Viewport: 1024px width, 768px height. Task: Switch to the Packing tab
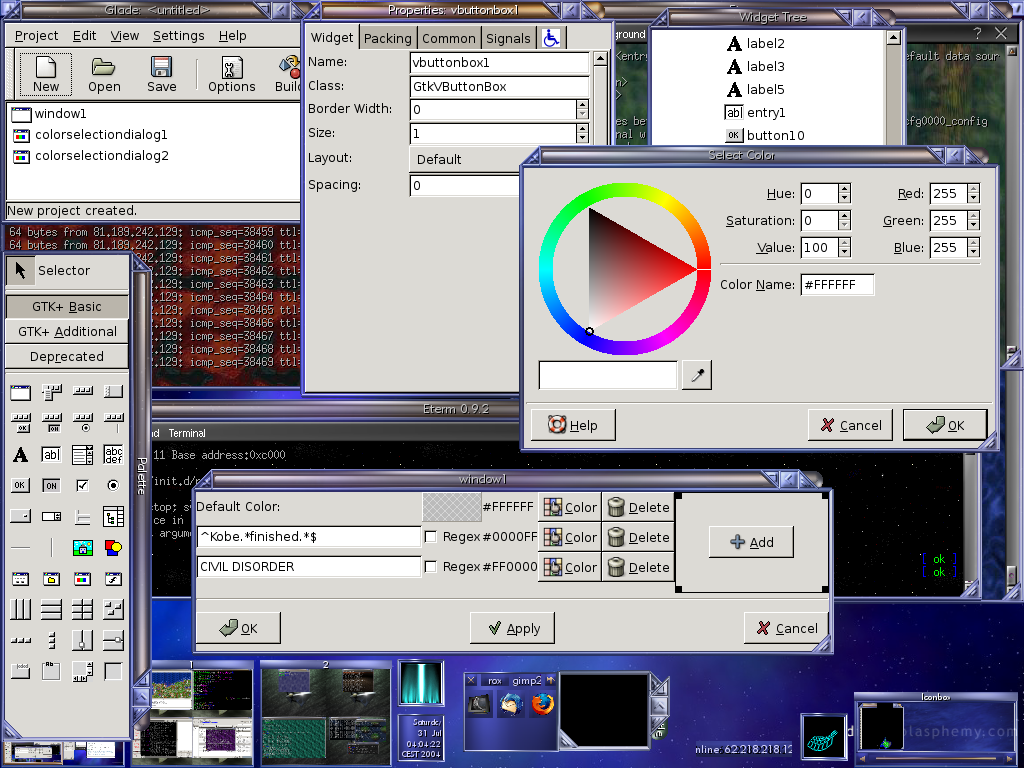pyautogui.click(x=387, y=38)
